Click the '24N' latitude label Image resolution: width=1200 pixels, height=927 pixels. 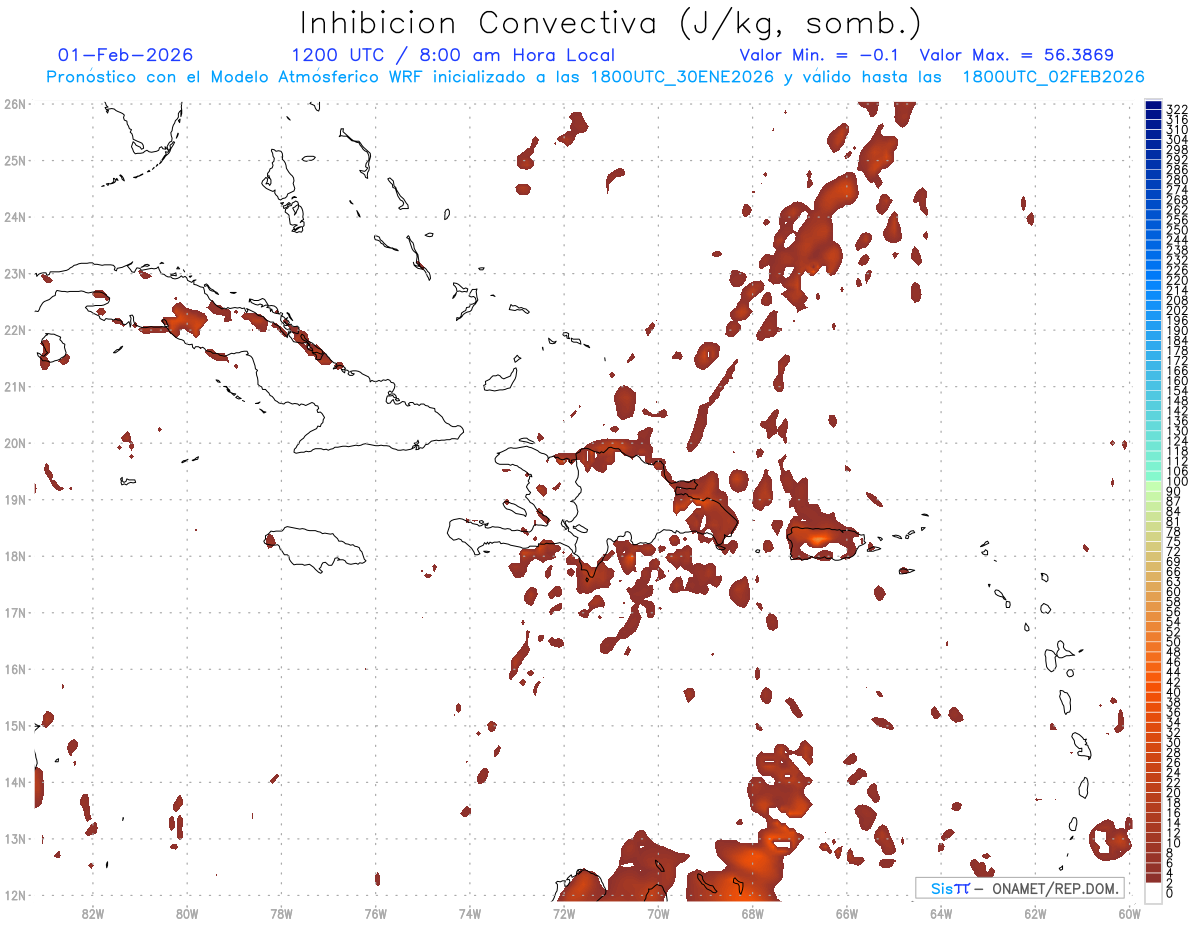click(x=14, y=217)
